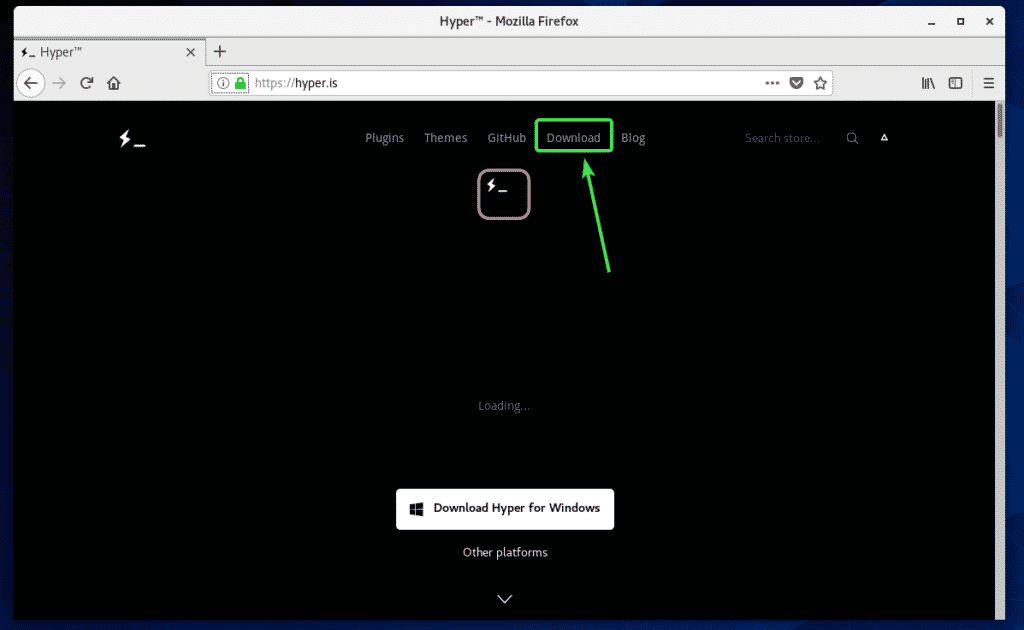Click the Hyper logo in the header
The height and width of the screenshot is (630, 1024).
(132, 138)
